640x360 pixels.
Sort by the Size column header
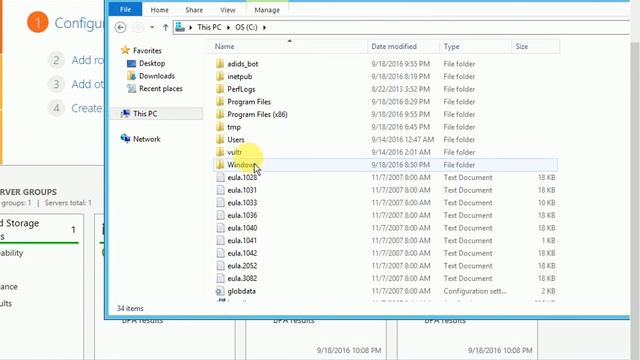tap(535, 47)
